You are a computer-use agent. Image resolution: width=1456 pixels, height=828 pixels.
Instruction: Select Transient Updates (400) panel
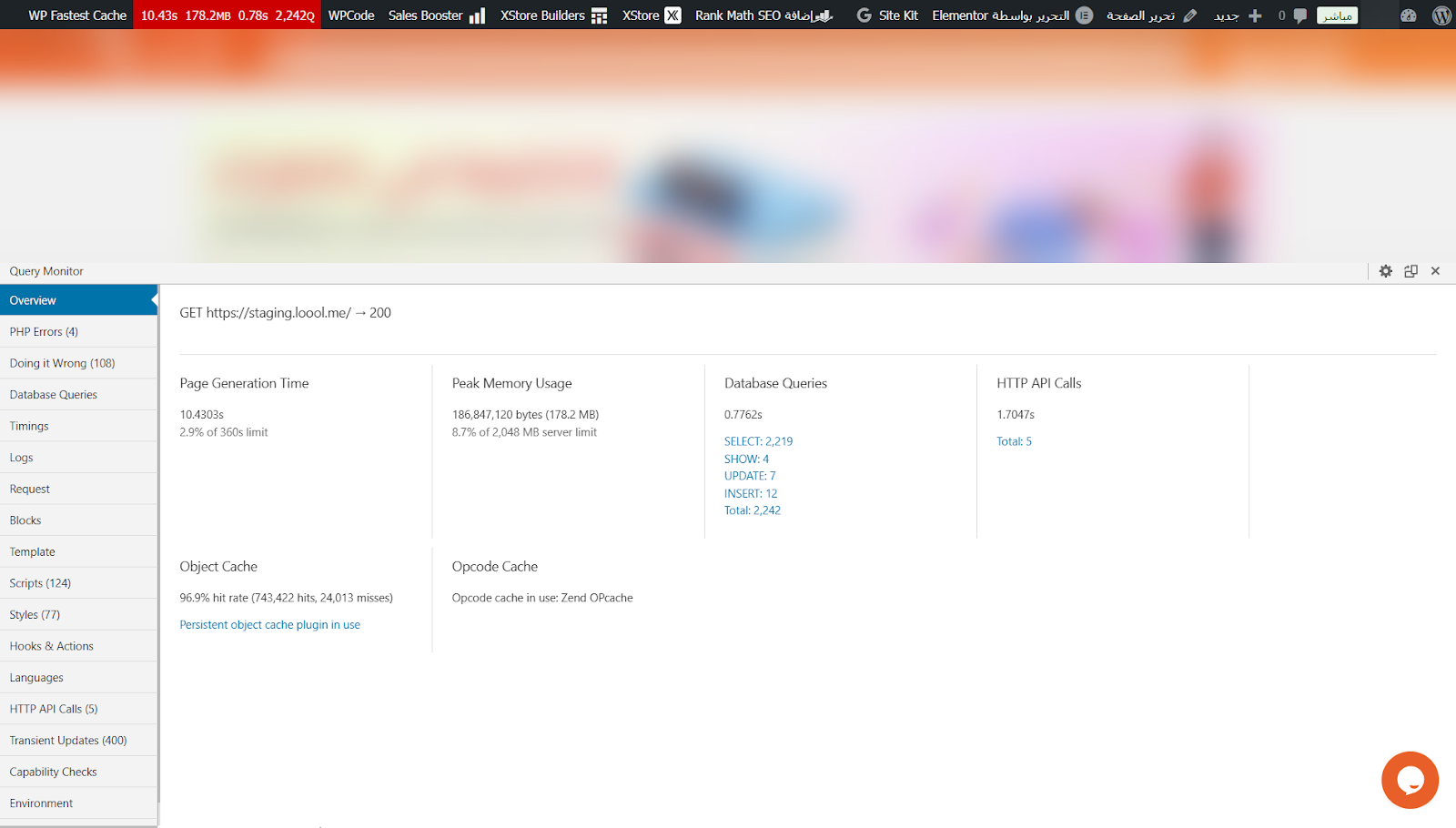68,741
